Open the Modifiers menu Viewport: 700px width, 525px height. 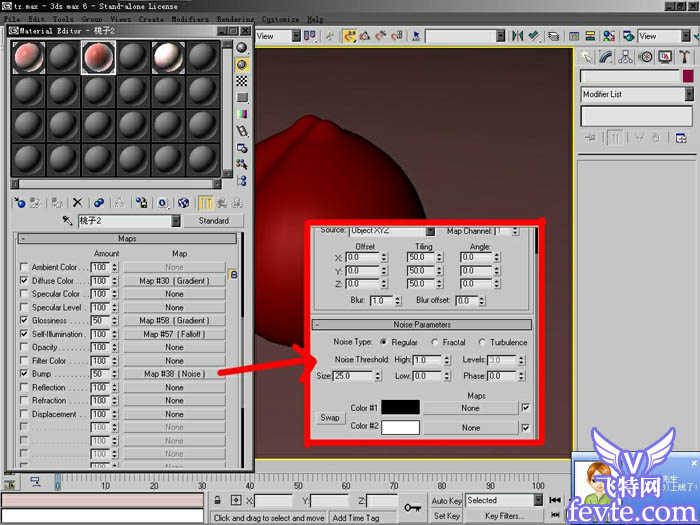click(x=190, y=19)
